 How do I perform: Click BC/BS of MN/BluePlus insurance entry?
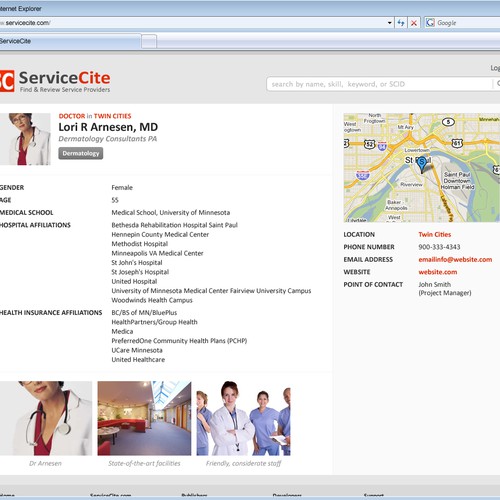click(144, 313)
